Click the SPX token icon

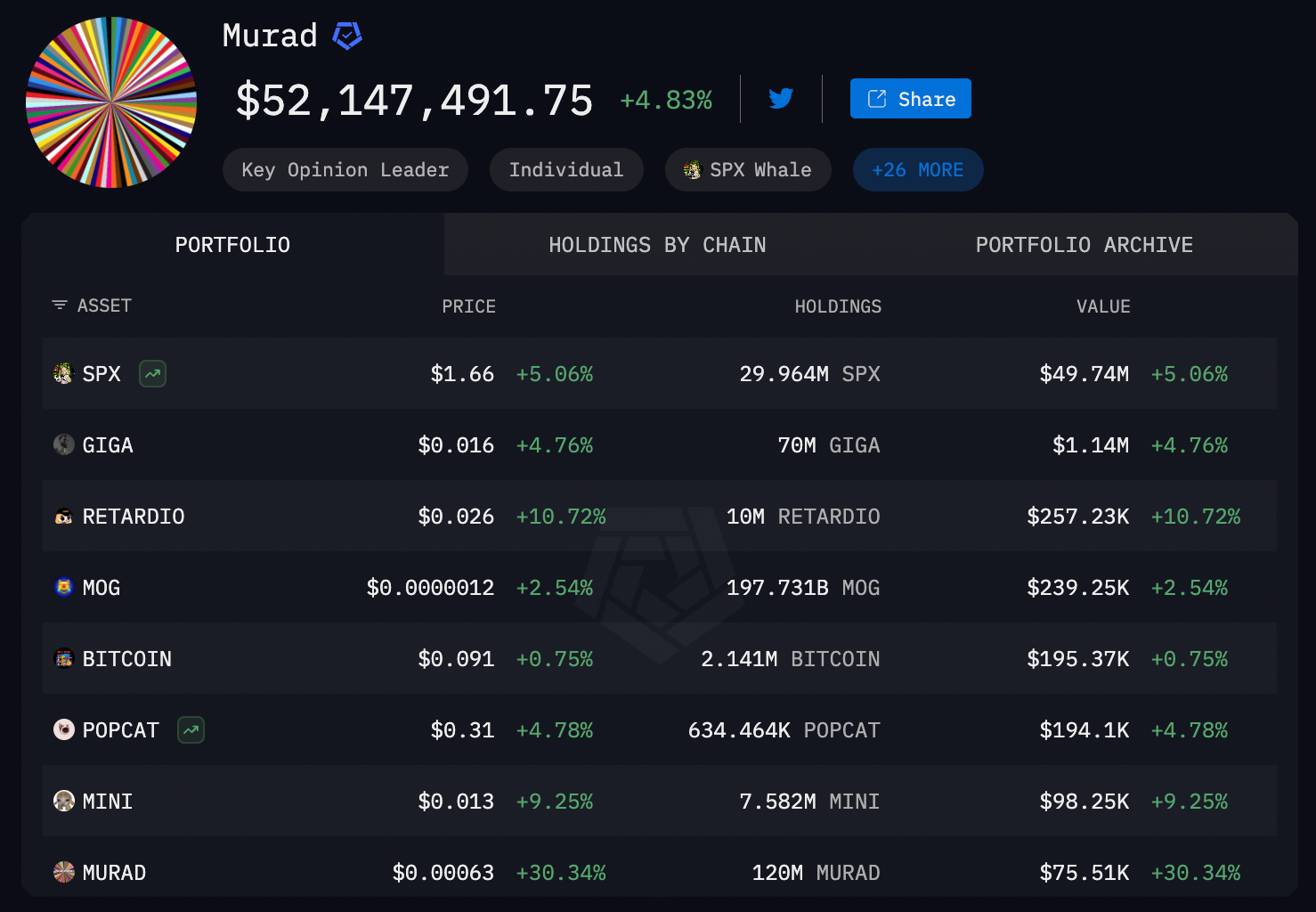(62, 373)
